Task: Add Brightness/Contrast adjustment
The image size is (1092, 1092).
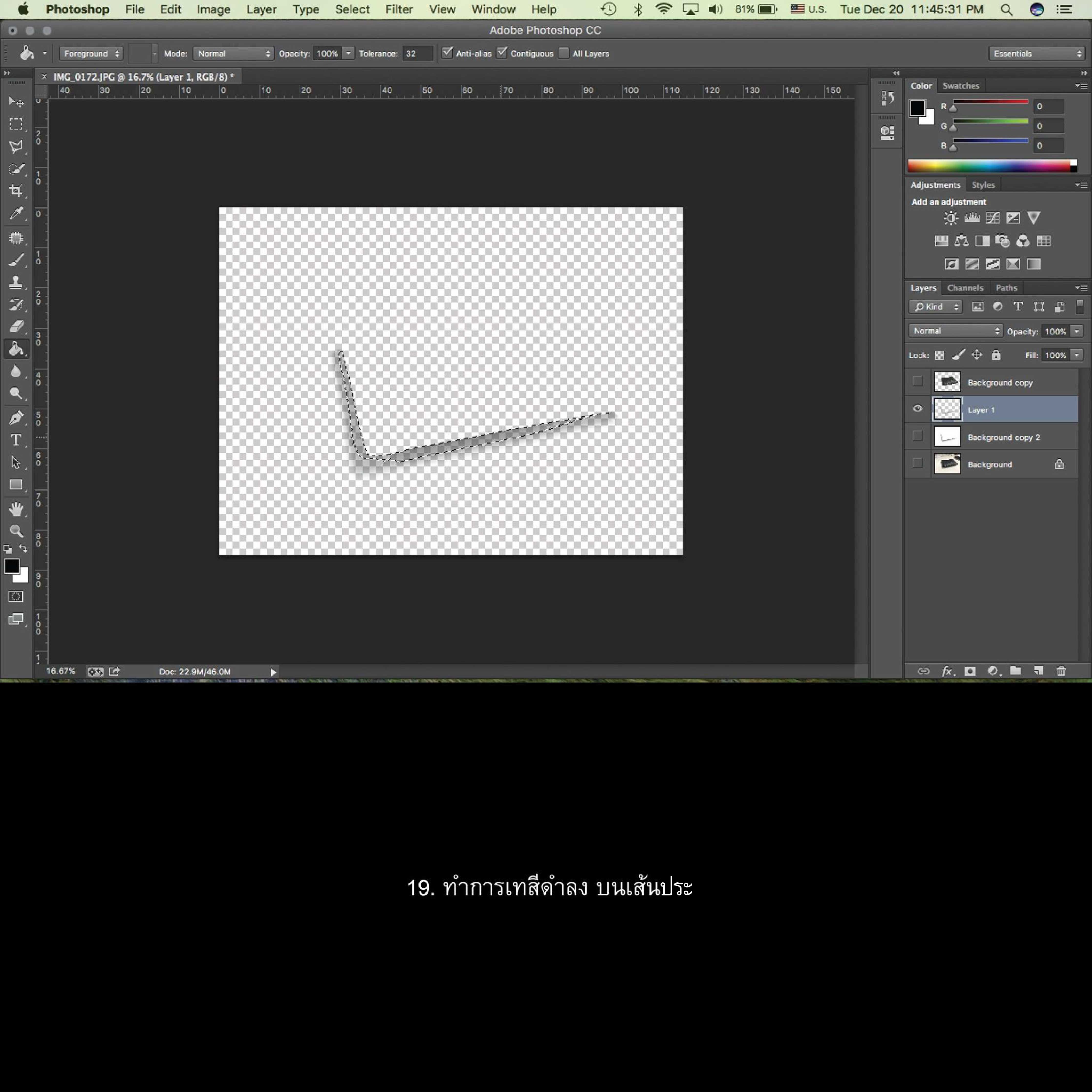Action: pyautogui.click(x=951, y=218)
